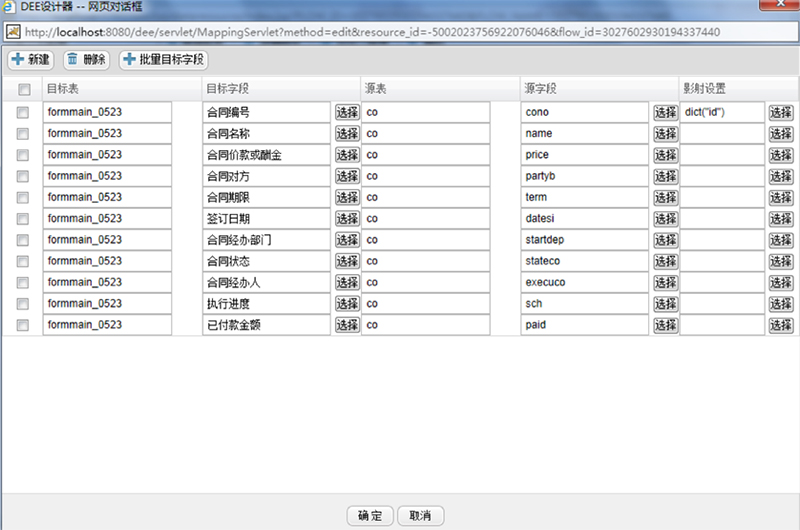Screen dimensions: 800x530
Task: Tick the checkbox for the 已付款金额 row
Action: tap(23, 325)
